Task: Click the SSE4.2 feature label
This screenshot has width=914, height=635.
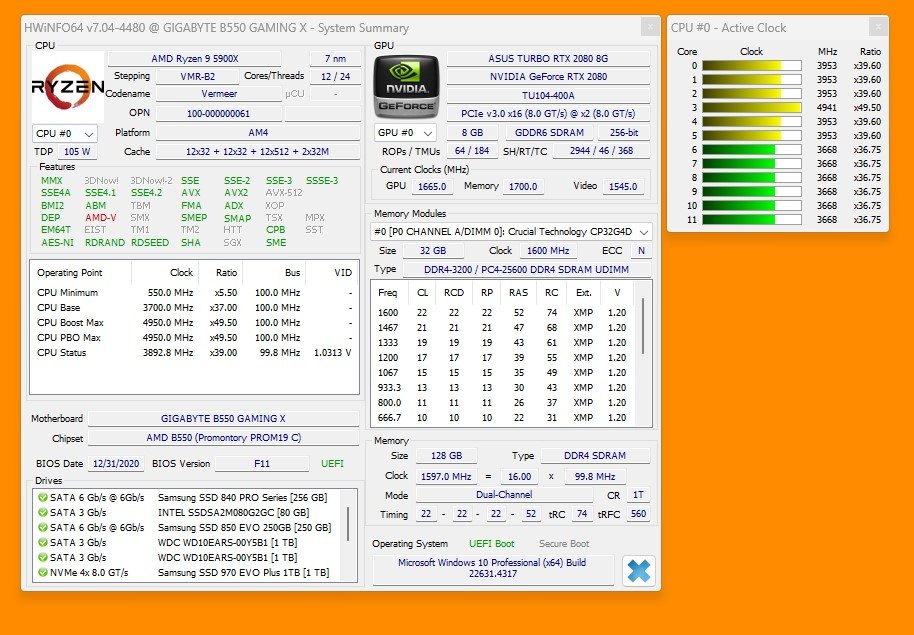Action: click(x=147, y=193)
